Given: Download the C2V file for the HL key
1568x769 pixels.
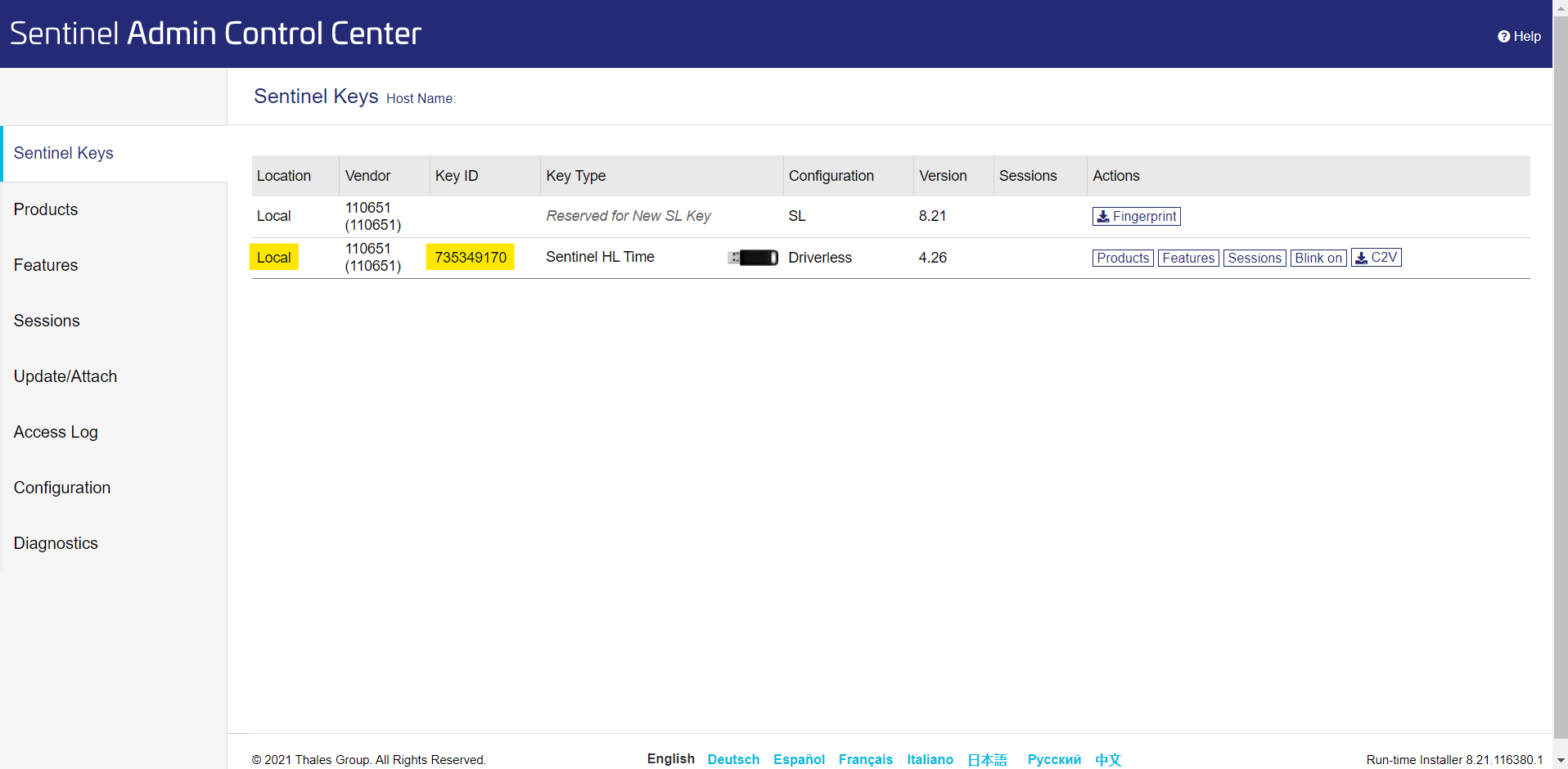Looking at the screenshot, I should [1376, 258].
